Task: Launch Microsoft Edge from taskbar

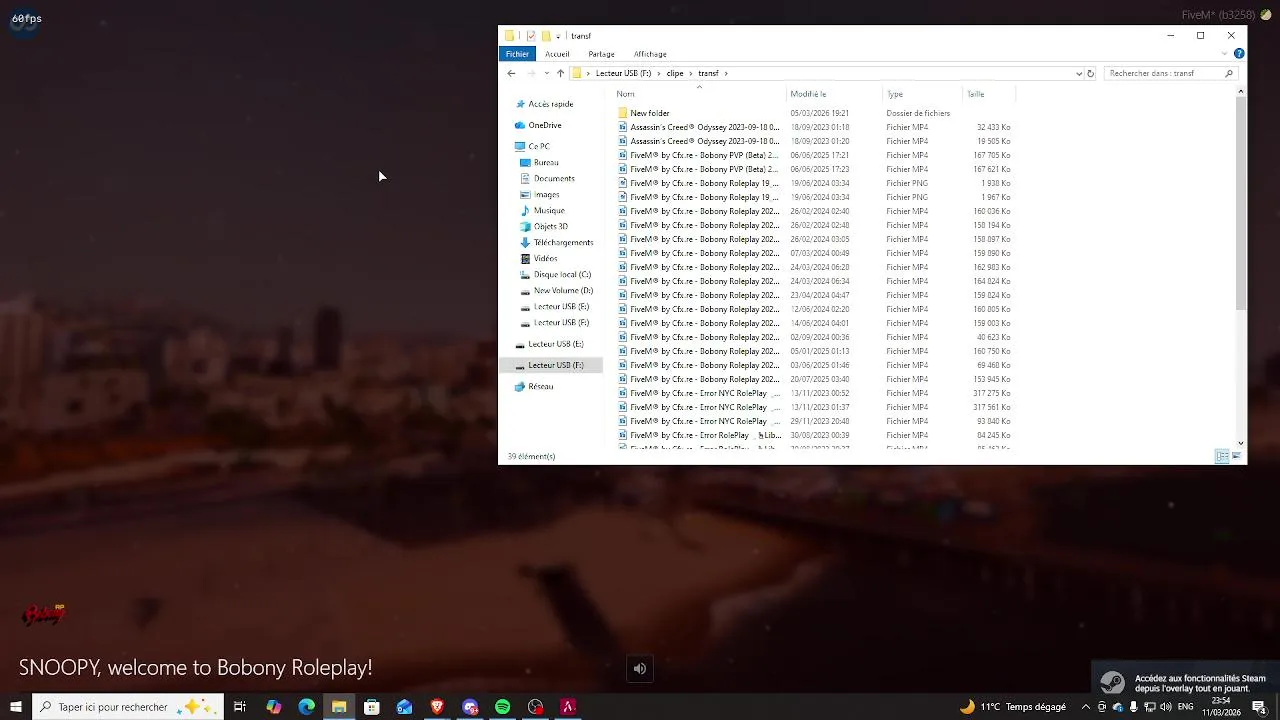Action: tap(306, 707)
